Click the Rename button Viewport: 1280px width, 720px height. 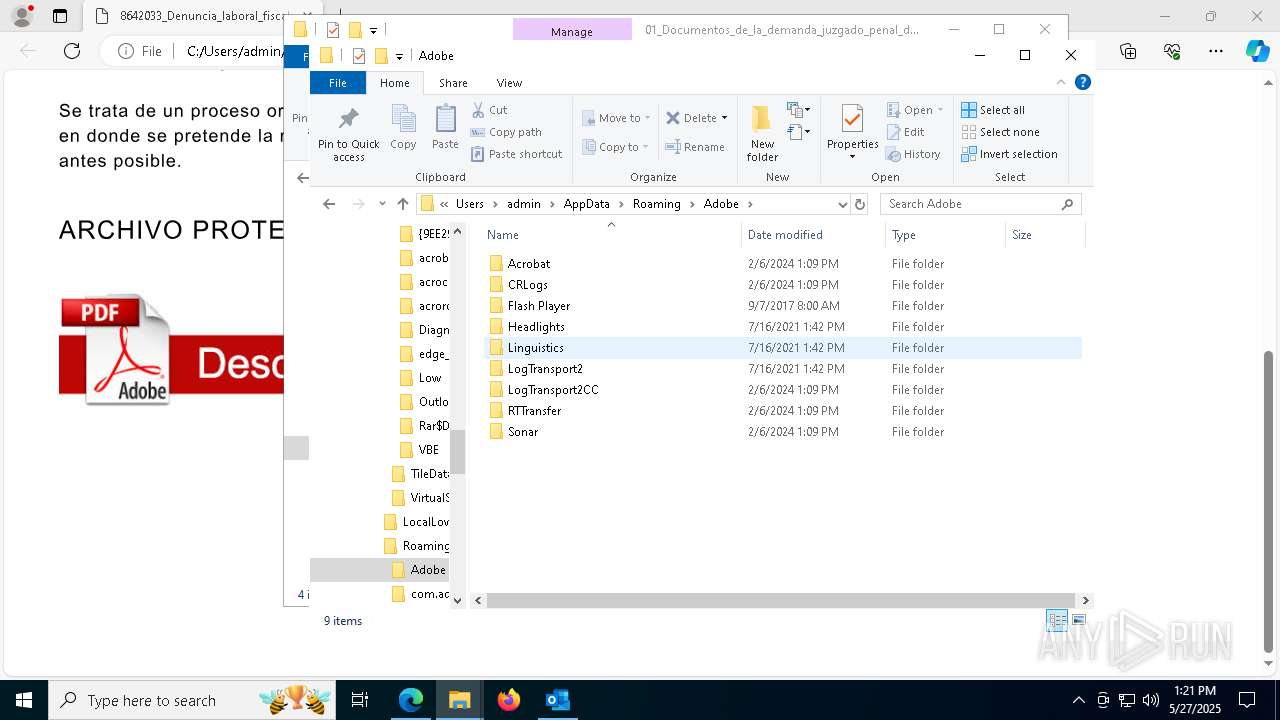coord(695,147)
